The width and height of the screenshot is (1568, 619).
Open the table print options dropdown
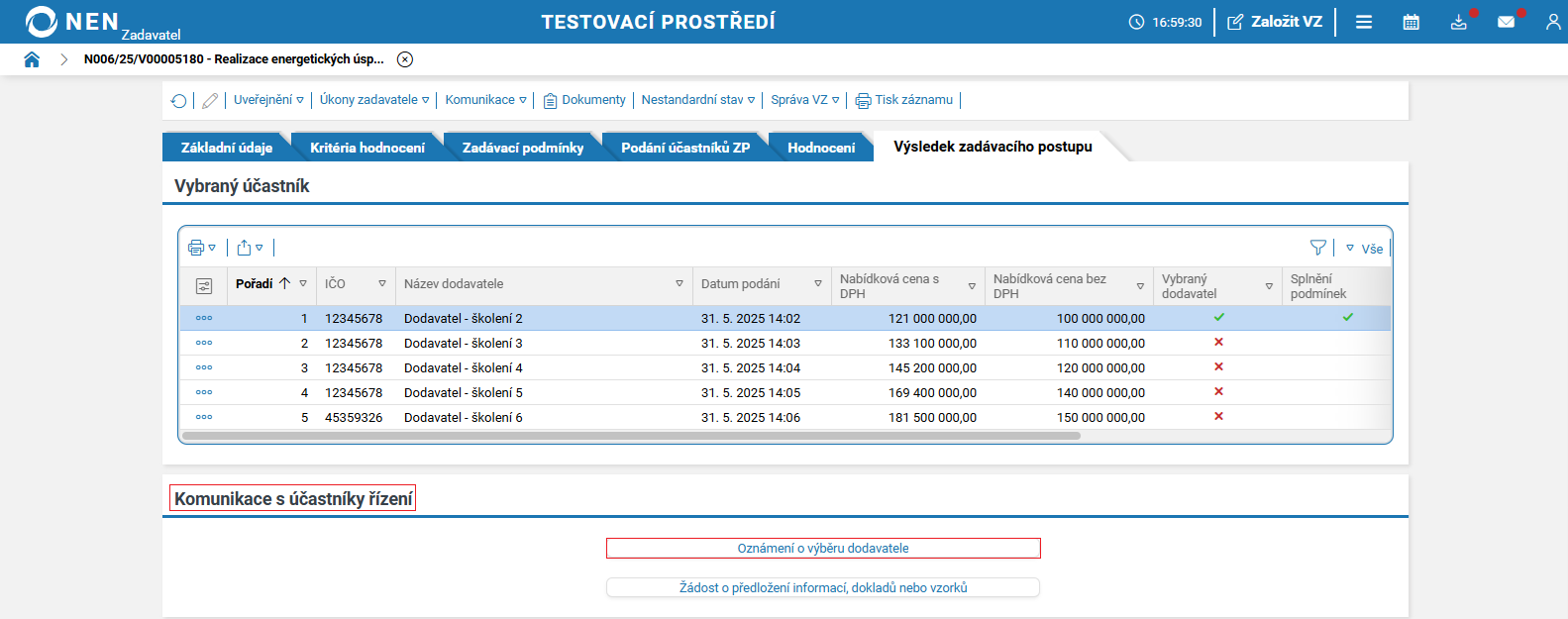(x=202, y=248)
